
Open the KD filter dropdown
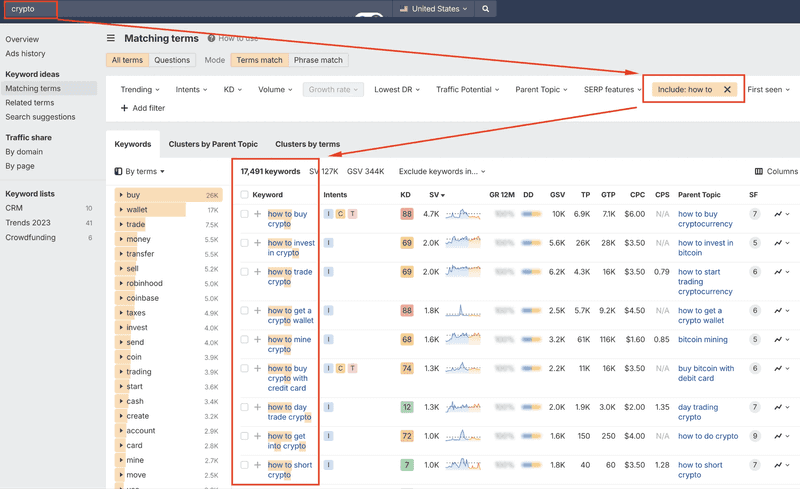pos(233,89)
